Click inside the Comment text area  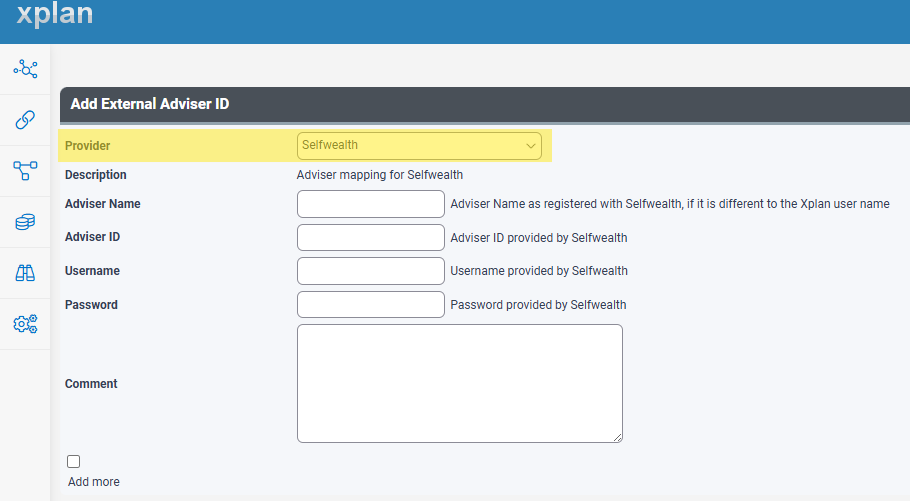click(460, 383)
